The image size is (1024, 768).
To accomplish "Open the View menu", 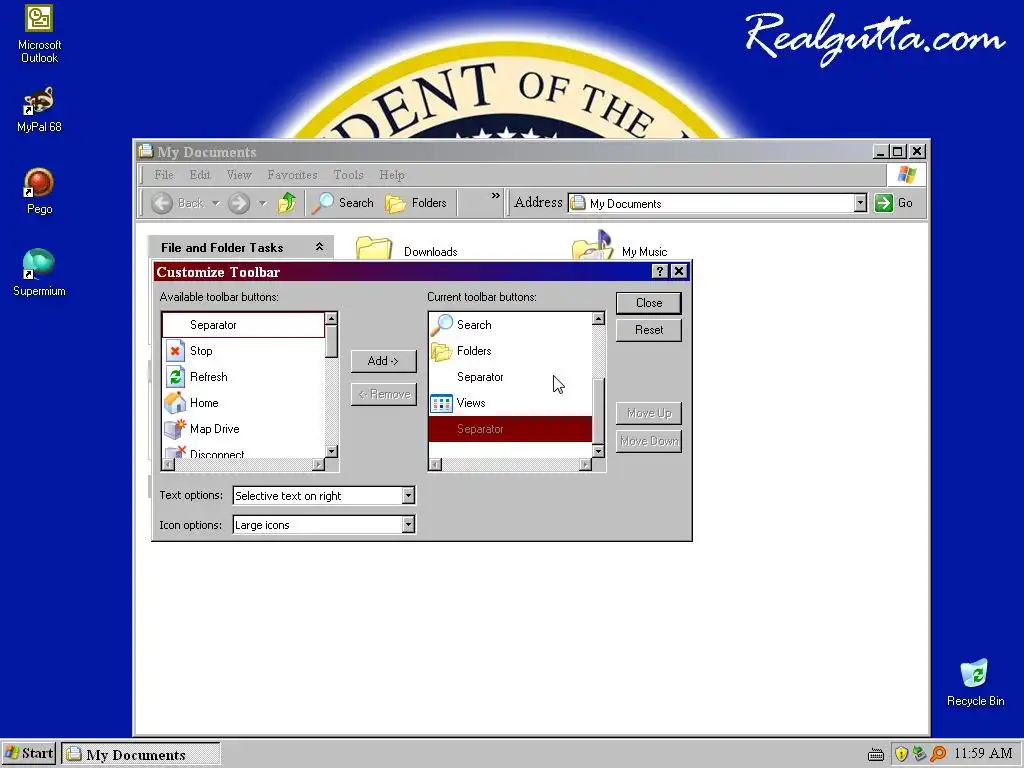I will point(239,175).
